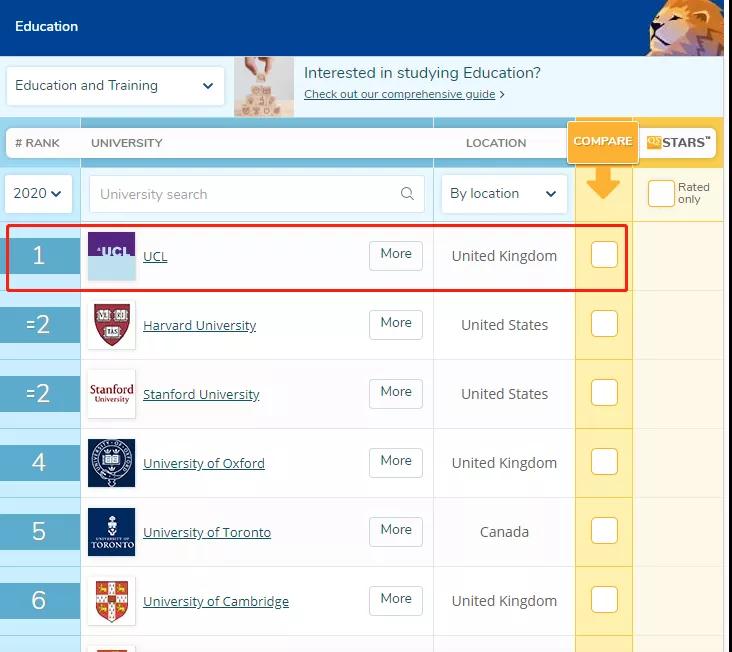Screen dimensions: 732x652
Task: Click rank 1 badge for UCL
Action: coord(40,256)
